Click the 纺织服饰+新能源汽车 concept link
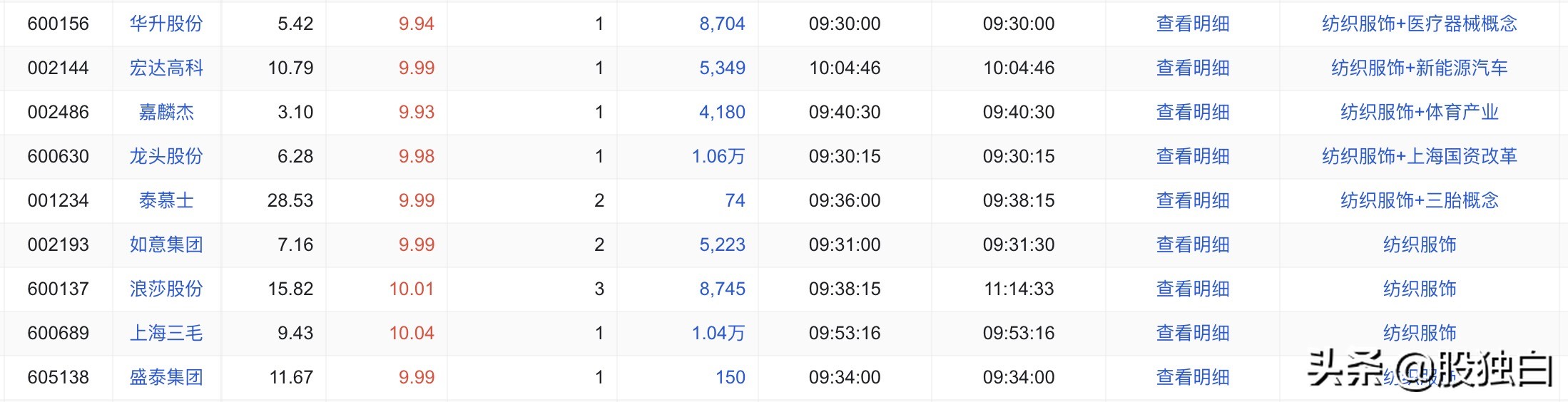 pos(1419,68)
